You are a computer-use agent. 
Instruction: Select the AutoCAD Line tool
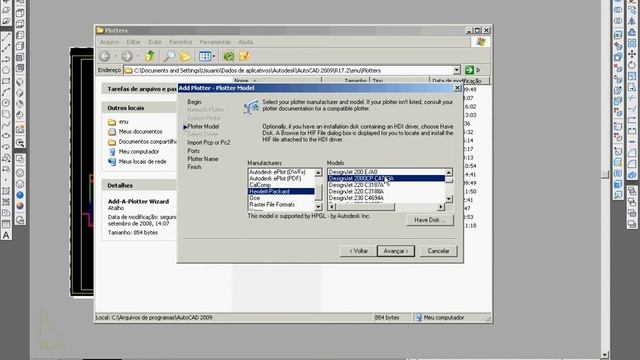tap(6, 37)
